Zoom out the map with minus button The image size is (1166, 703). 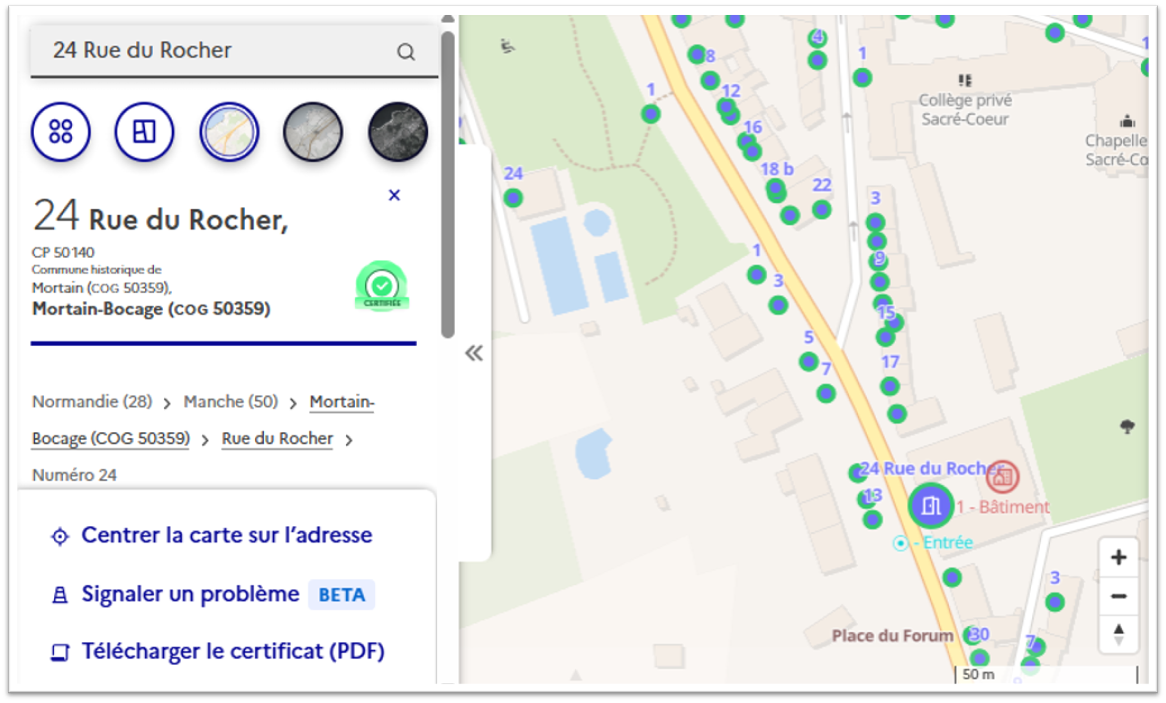click(x=1119, y=597)
